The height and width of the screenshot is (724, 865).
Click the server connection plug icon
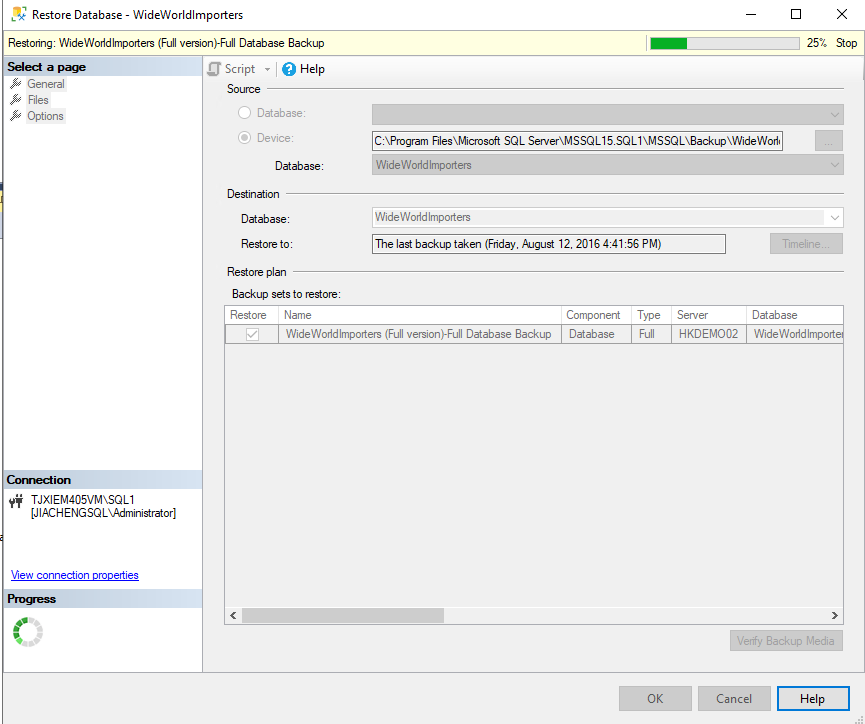[x=16, y=500]
